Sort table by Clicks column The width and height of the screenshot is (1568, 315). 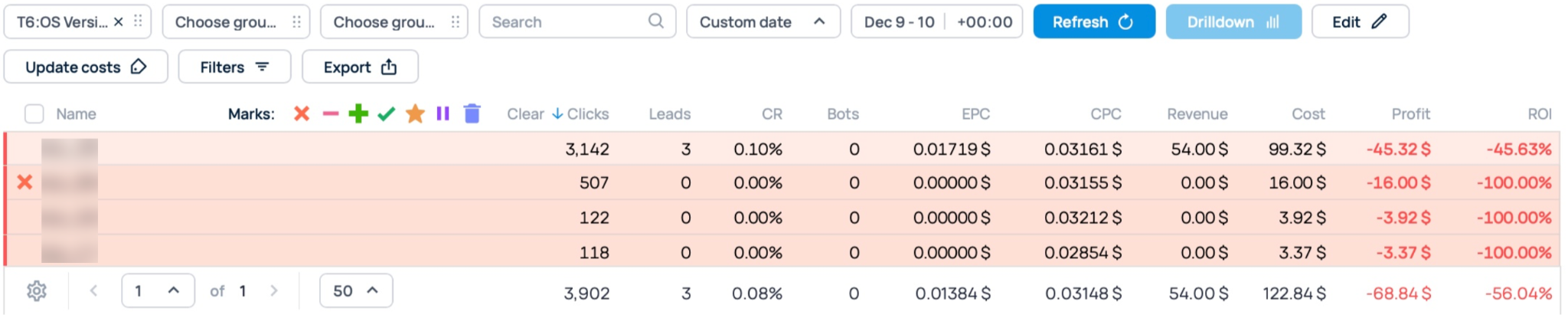(587, 114)
